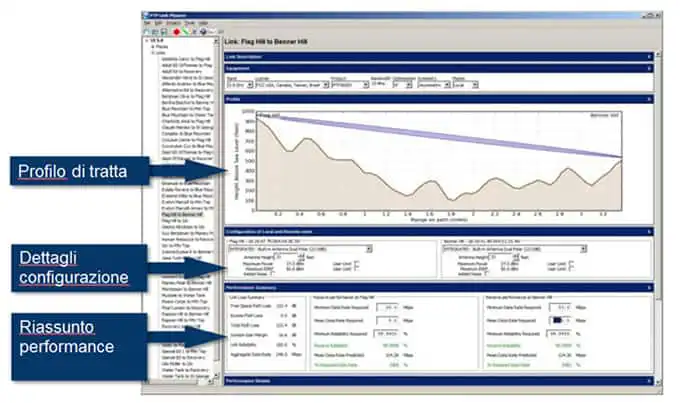Click Flag Hill Minimum Reliability Required field
The image size is (680, 403).
click(x=386, y=334)
